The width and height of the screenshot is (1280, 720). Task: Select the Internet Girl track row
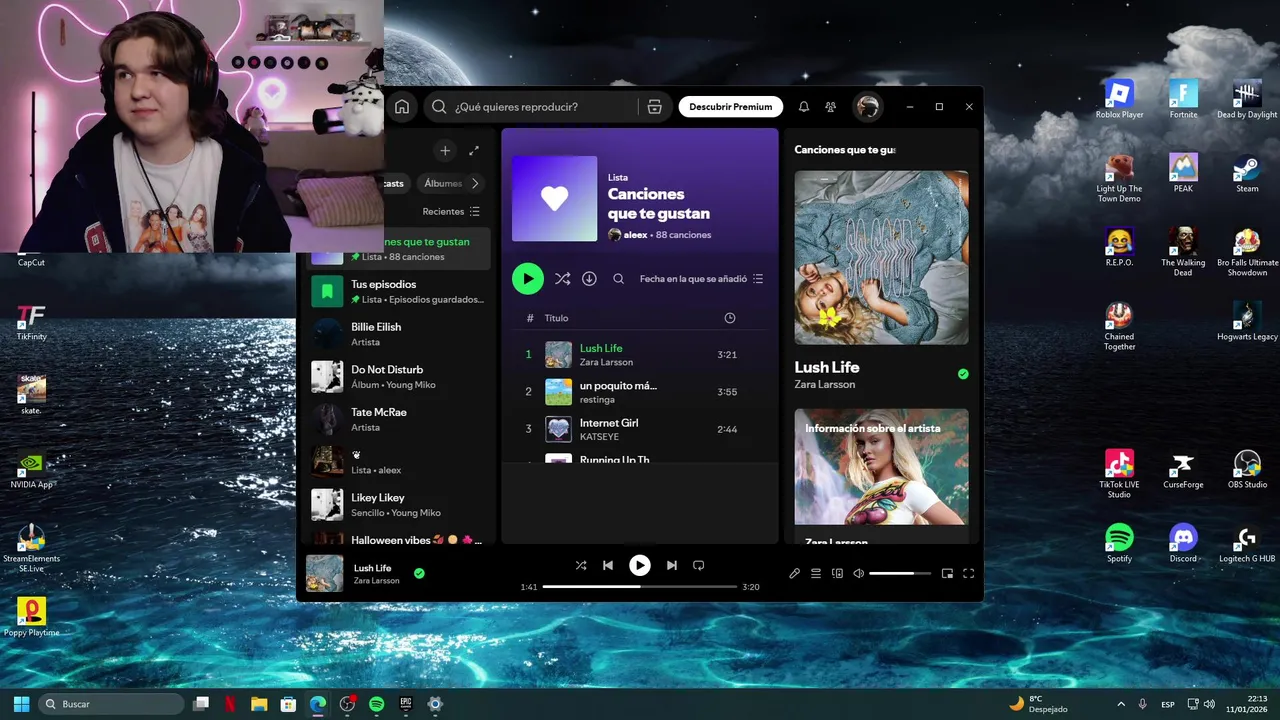(640, 429)
